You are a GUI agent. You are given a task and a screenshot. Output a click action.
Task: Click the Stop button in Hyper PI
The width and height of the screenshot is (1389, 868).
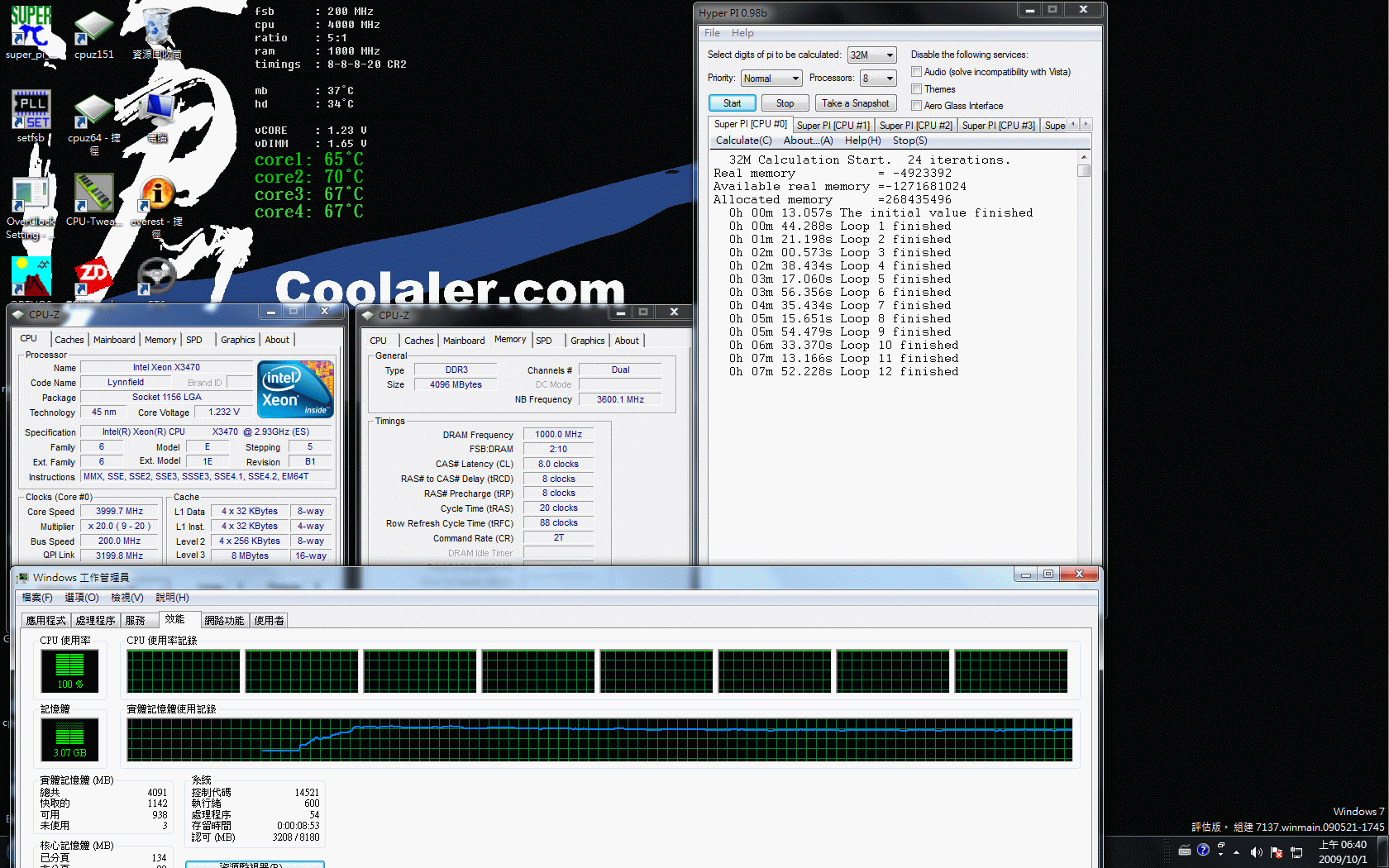click(785, 103)
